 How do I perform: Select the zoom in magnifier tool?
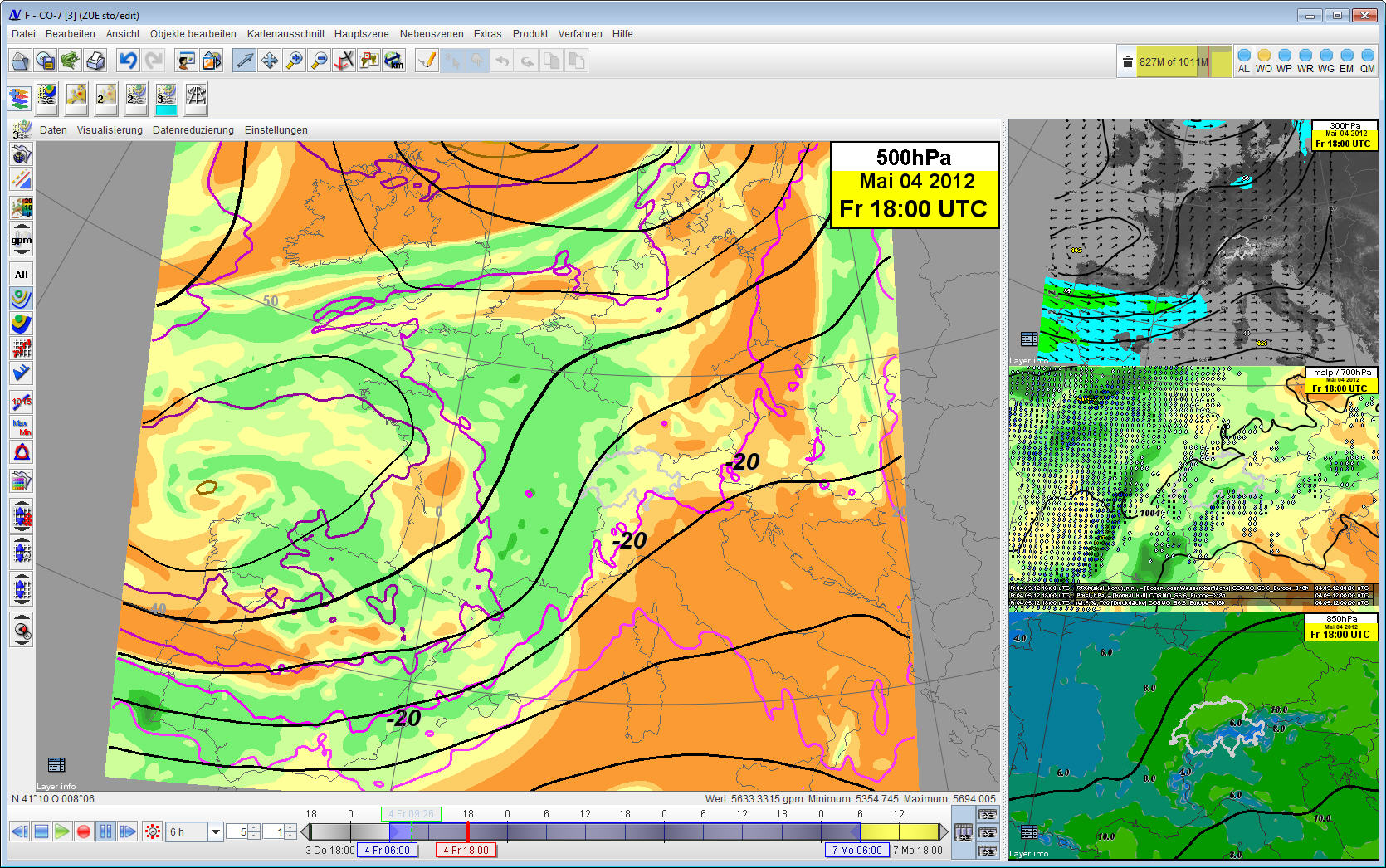pyautogui.click(x=294, y=61)
